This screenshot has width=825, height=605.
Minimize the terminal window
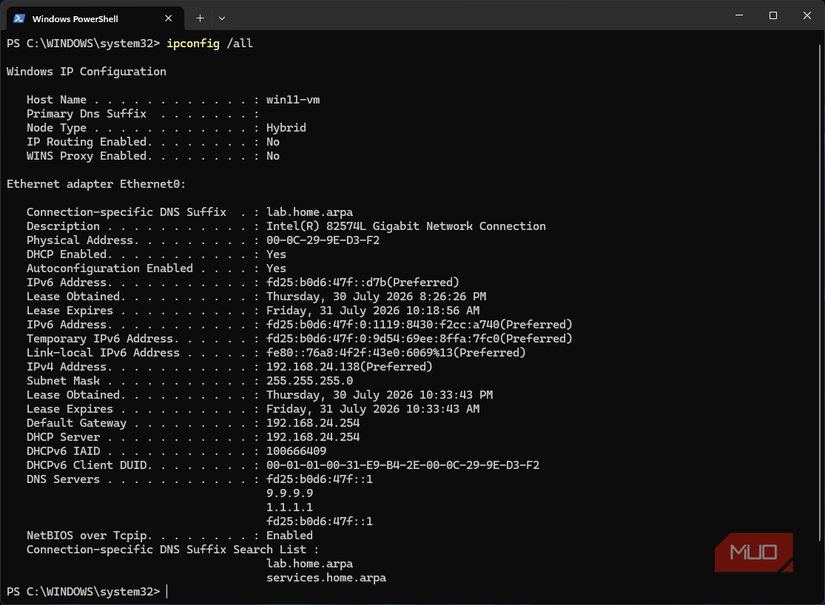point(739,15)
